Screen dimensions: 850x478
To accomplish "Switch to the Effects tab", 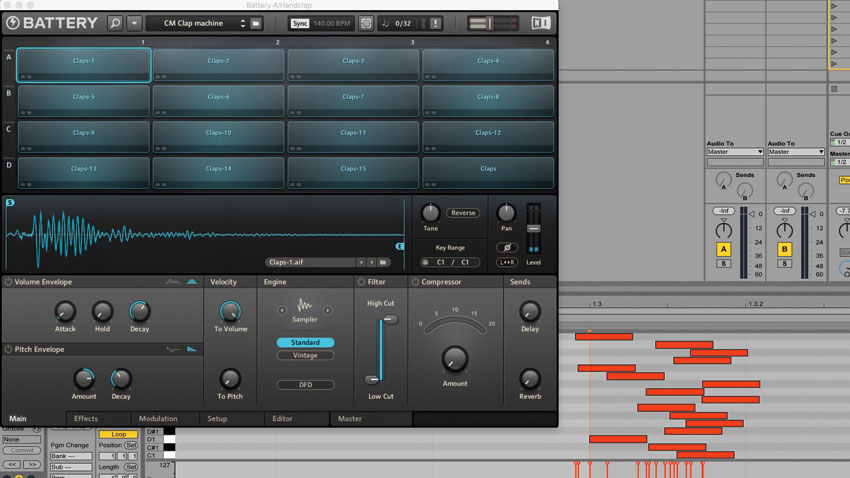I will point(86,418).
